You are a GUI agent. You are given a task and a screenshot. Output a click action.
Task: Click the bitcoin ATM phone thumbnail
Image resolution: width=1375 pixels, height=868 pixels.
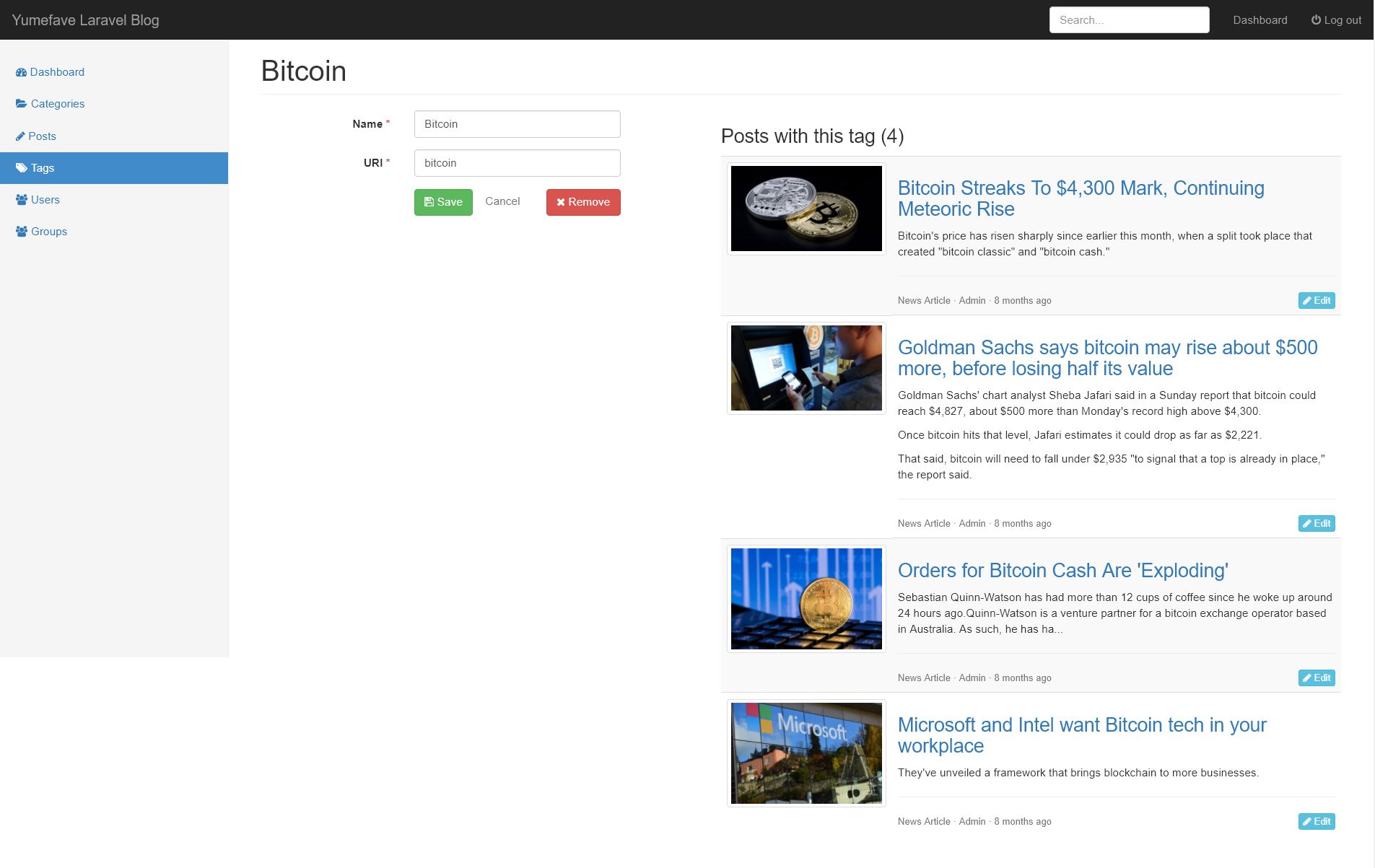pos(806,368)
